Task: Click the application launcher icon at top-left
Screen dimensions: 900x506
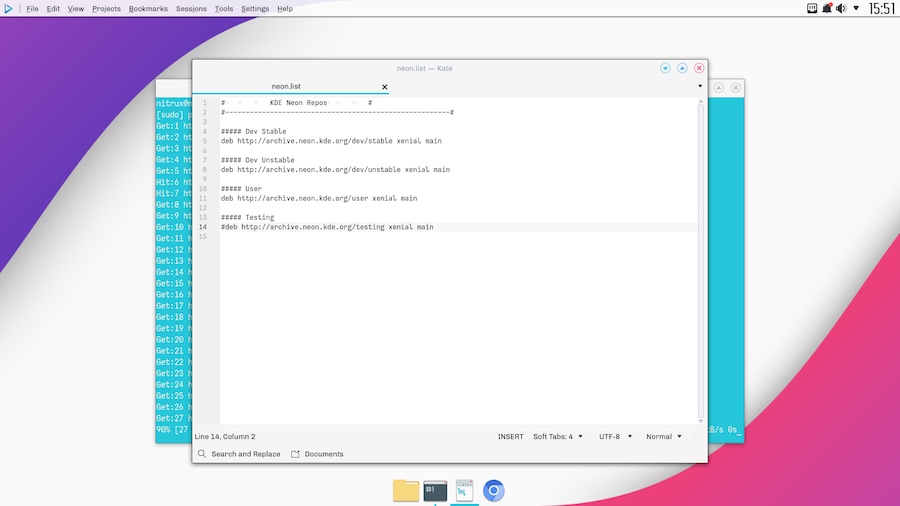Action: 9,8
